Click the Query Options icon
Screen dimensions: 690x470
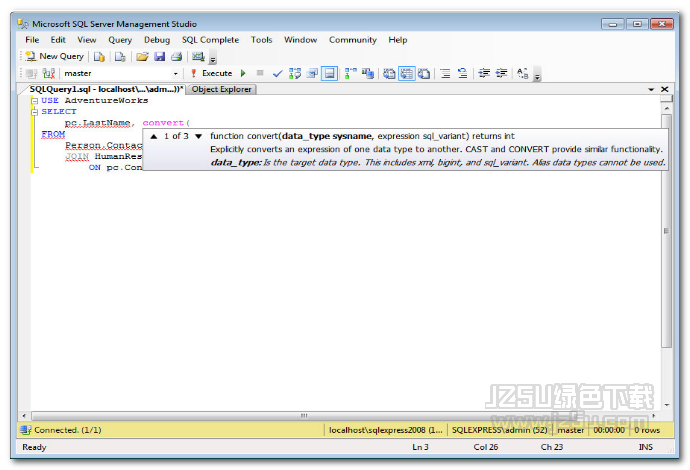click(x=312, y=73)
